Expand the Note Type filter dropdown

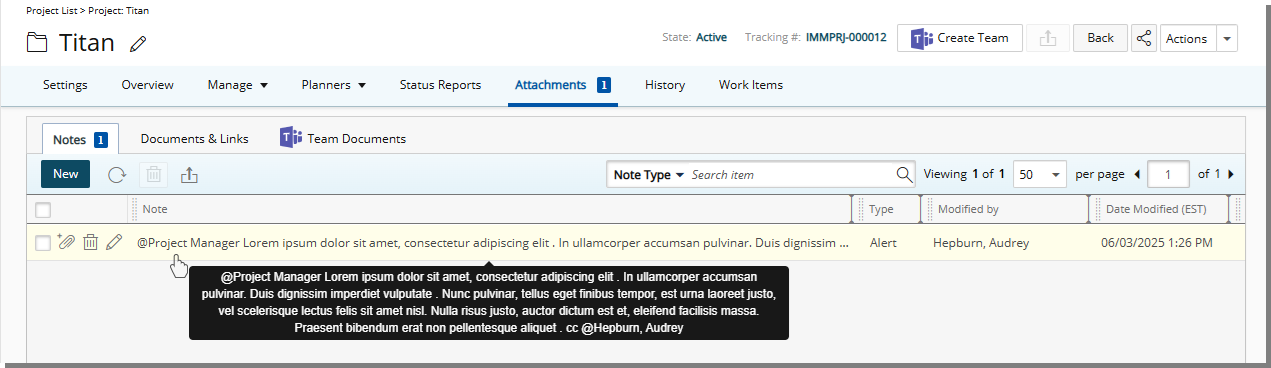[x=649, y=174]
